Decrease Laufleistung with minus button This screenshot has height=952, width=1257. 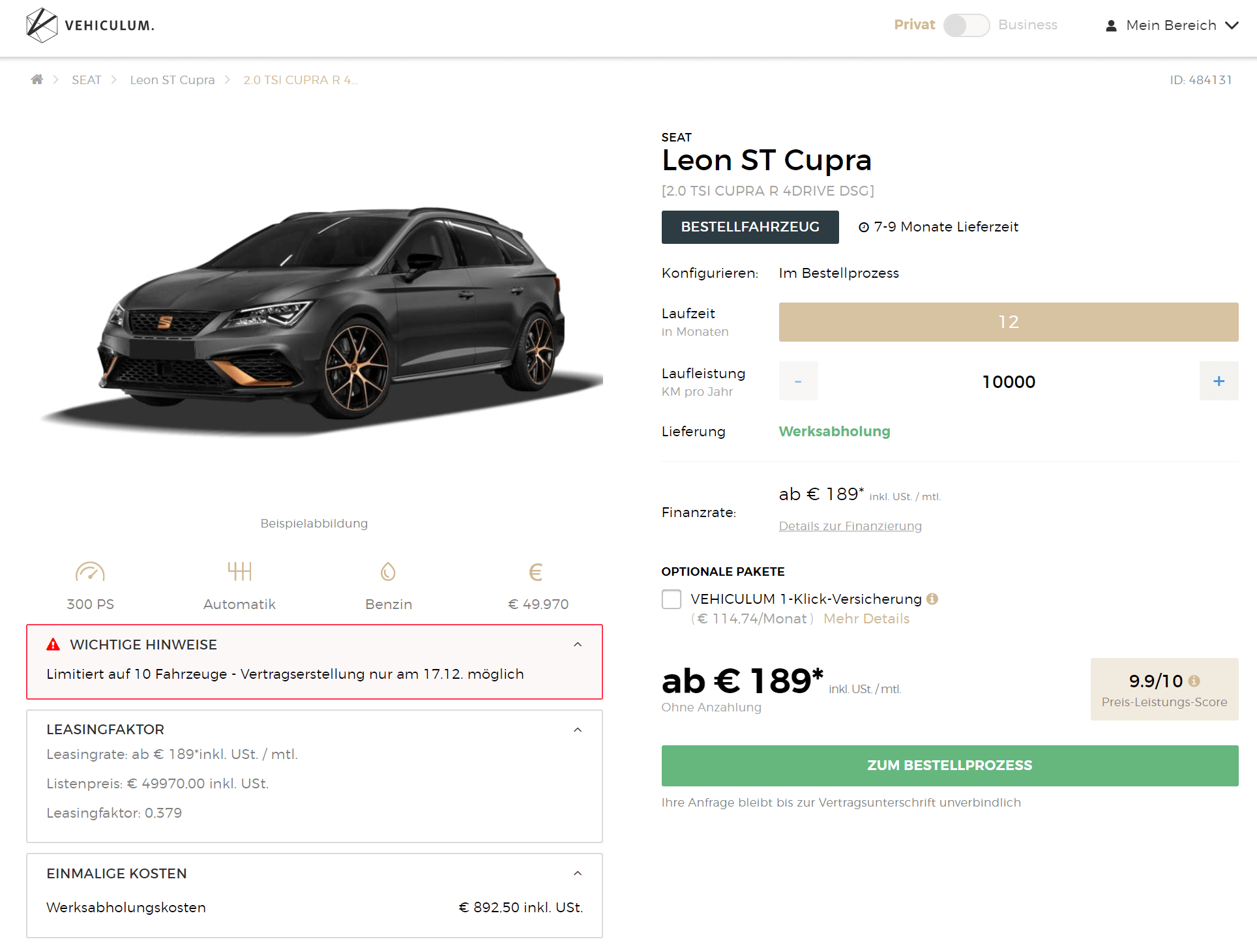[798, 381]
